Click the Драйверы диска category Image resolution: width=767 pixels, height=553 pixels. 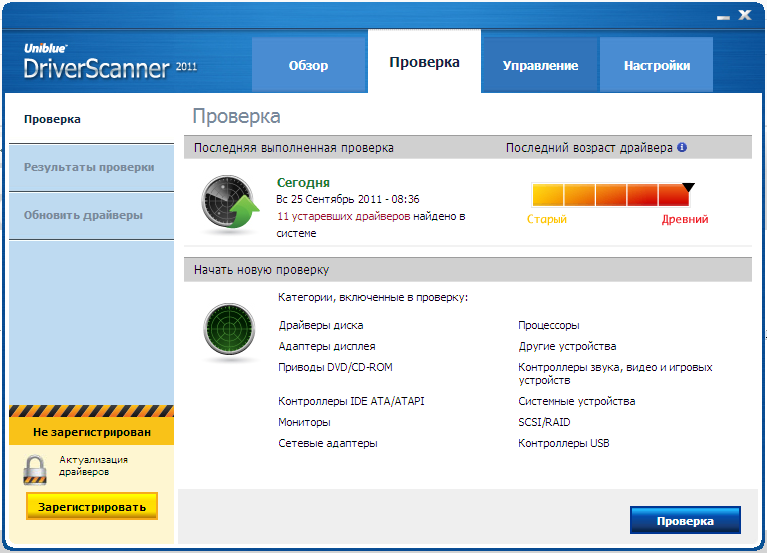[321, 325]
